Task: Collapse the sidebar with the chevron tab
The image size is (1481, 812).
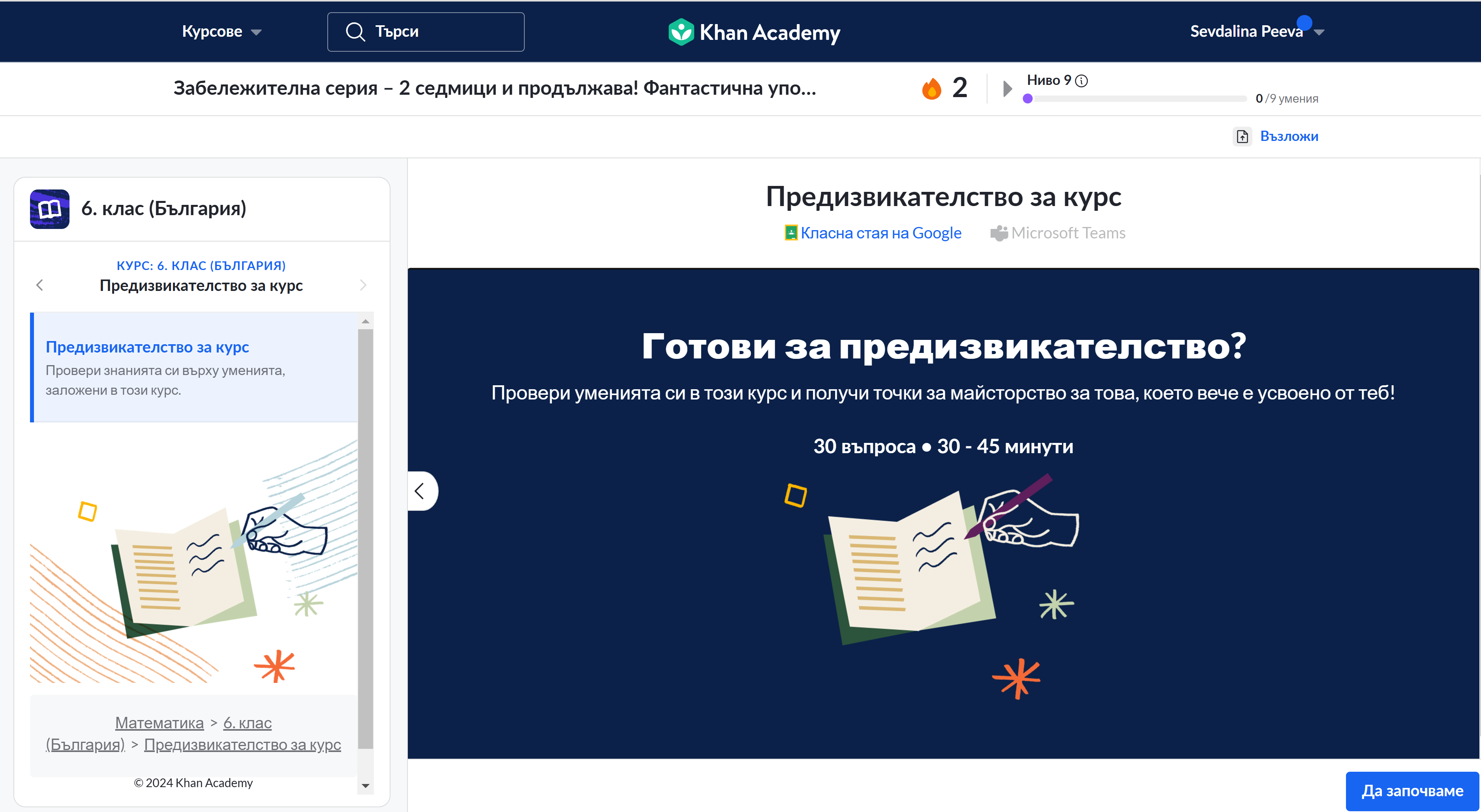Action: pyautogui.click(x=422, y=491)
